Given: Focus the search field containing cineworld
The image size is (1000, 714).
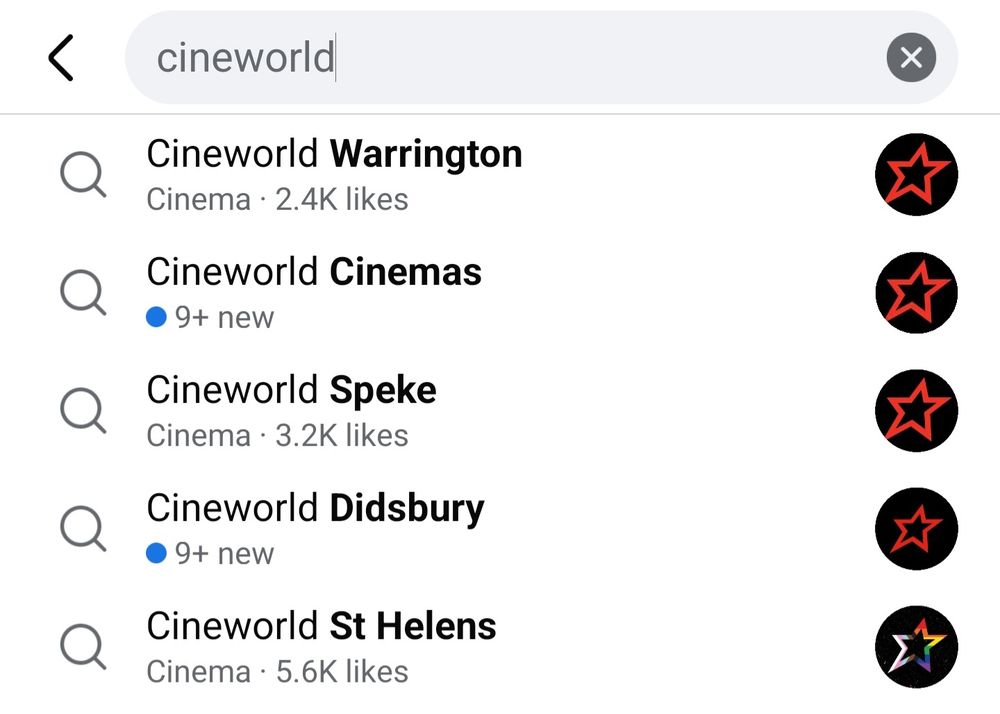Looking at the screenshot, I should [x=500, y=58].
